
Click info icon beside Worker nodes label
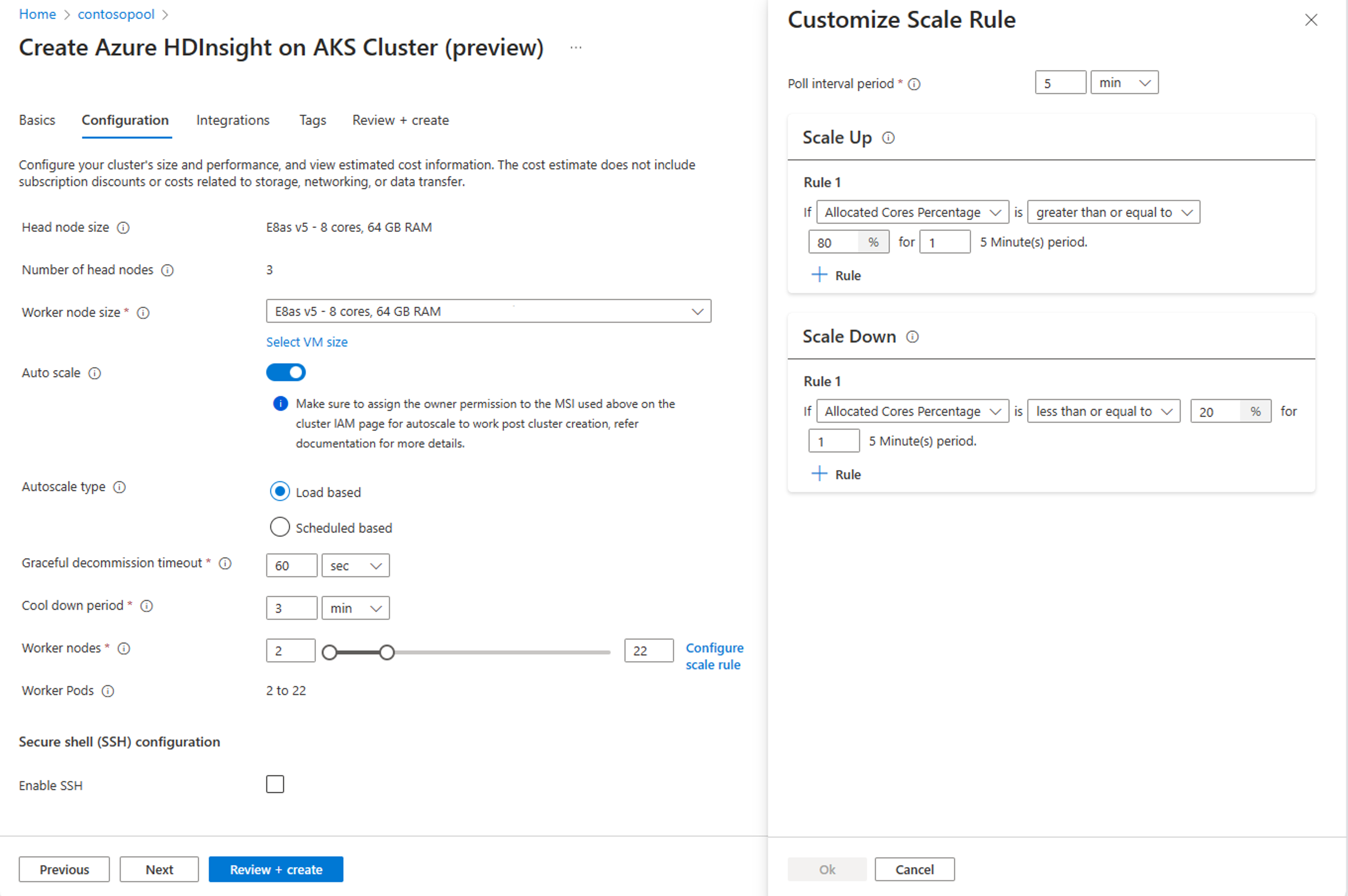tap(124, 649)
